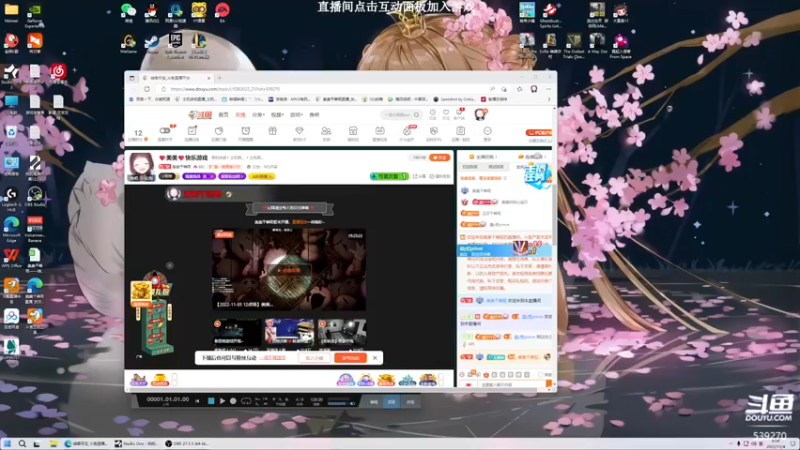The image size is (800, 450).
Task: Click the Douyu search magnifier icon
Action: click(416, 115)
